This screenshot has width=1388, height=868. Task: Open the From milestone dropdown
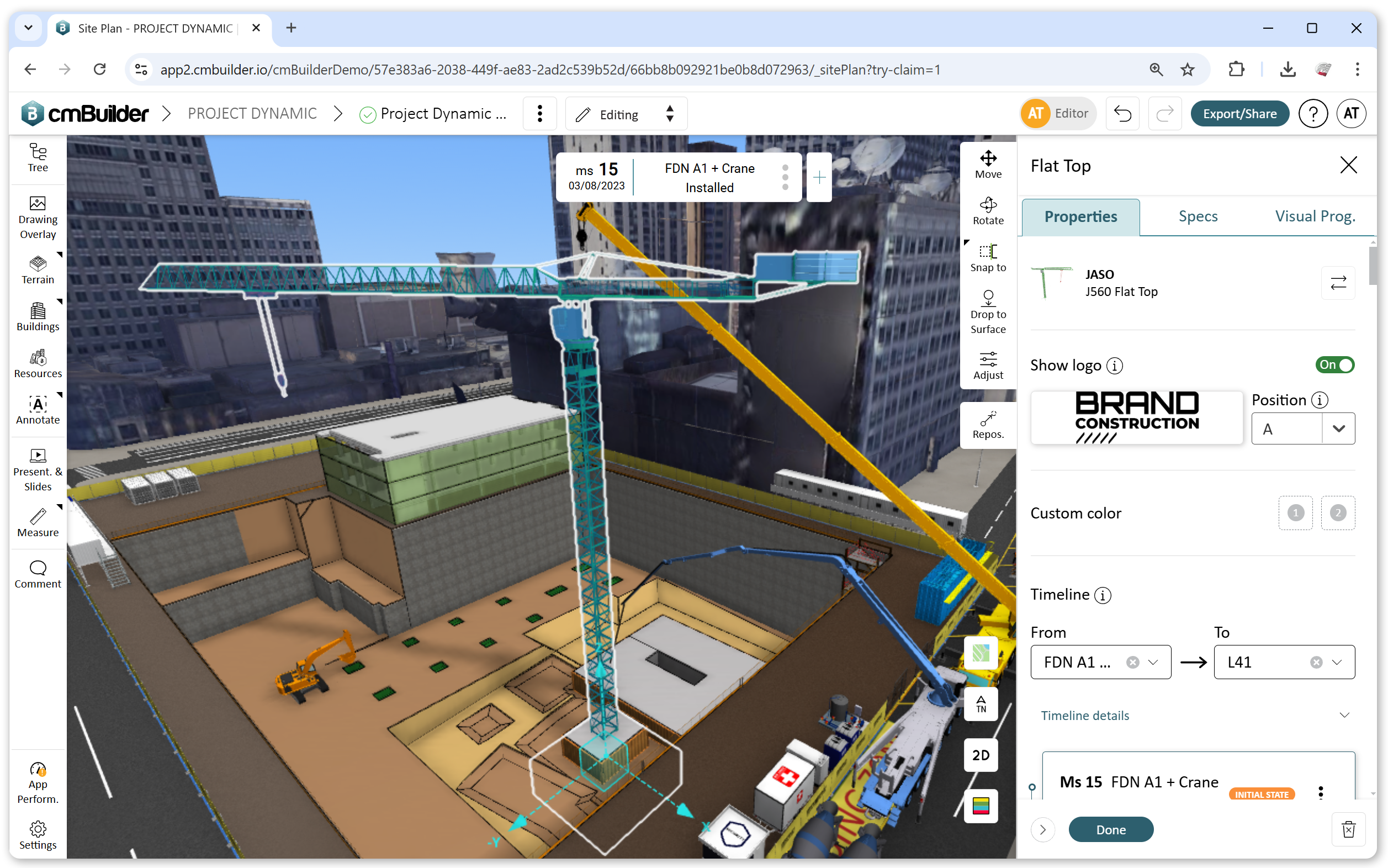coord(1100,662)
